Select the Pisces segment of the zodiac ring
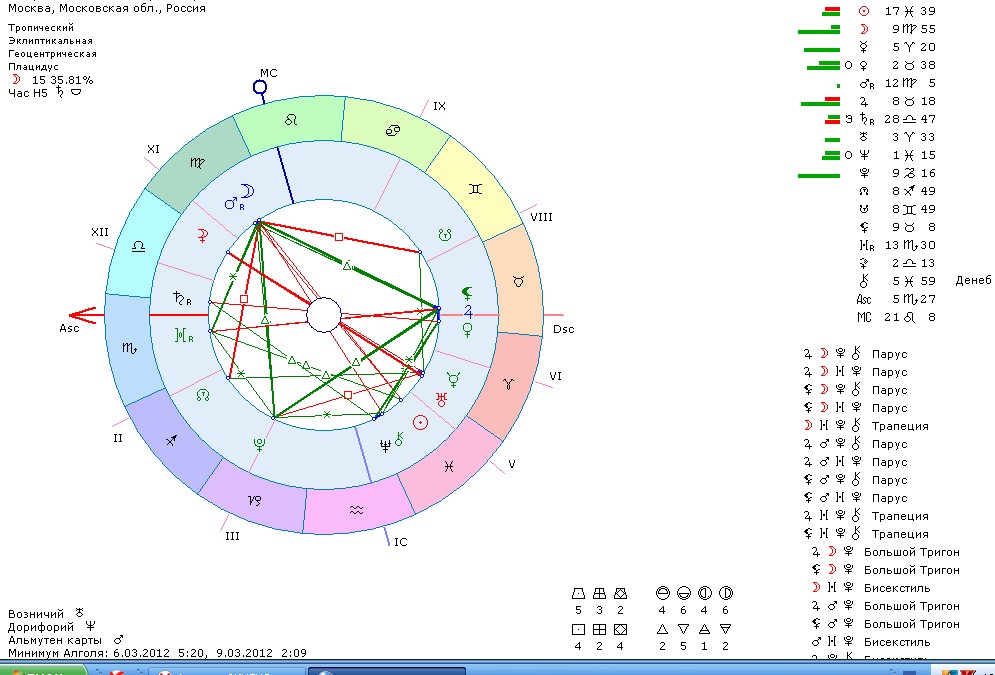 451,466
